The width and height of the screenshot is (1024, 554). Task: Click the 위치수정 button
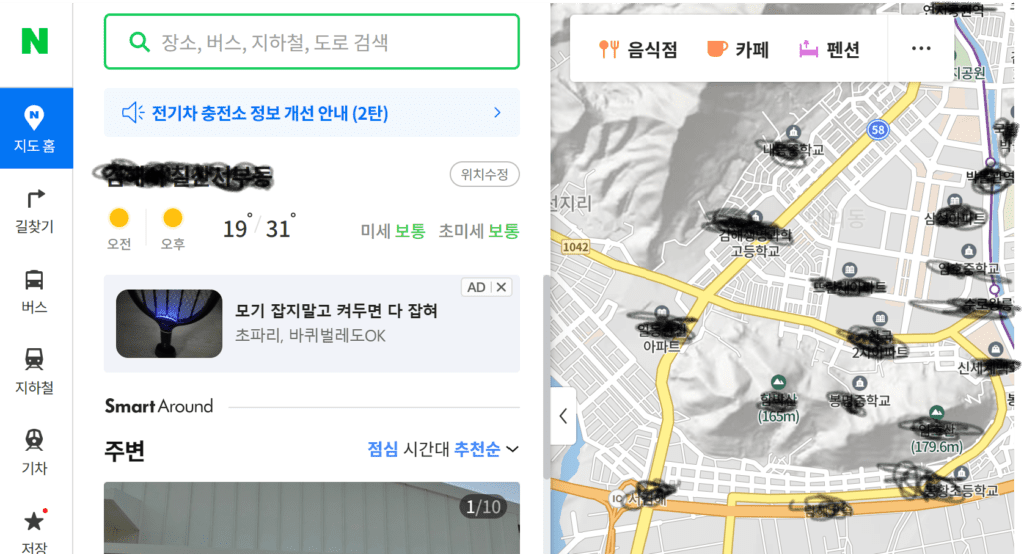485,174
